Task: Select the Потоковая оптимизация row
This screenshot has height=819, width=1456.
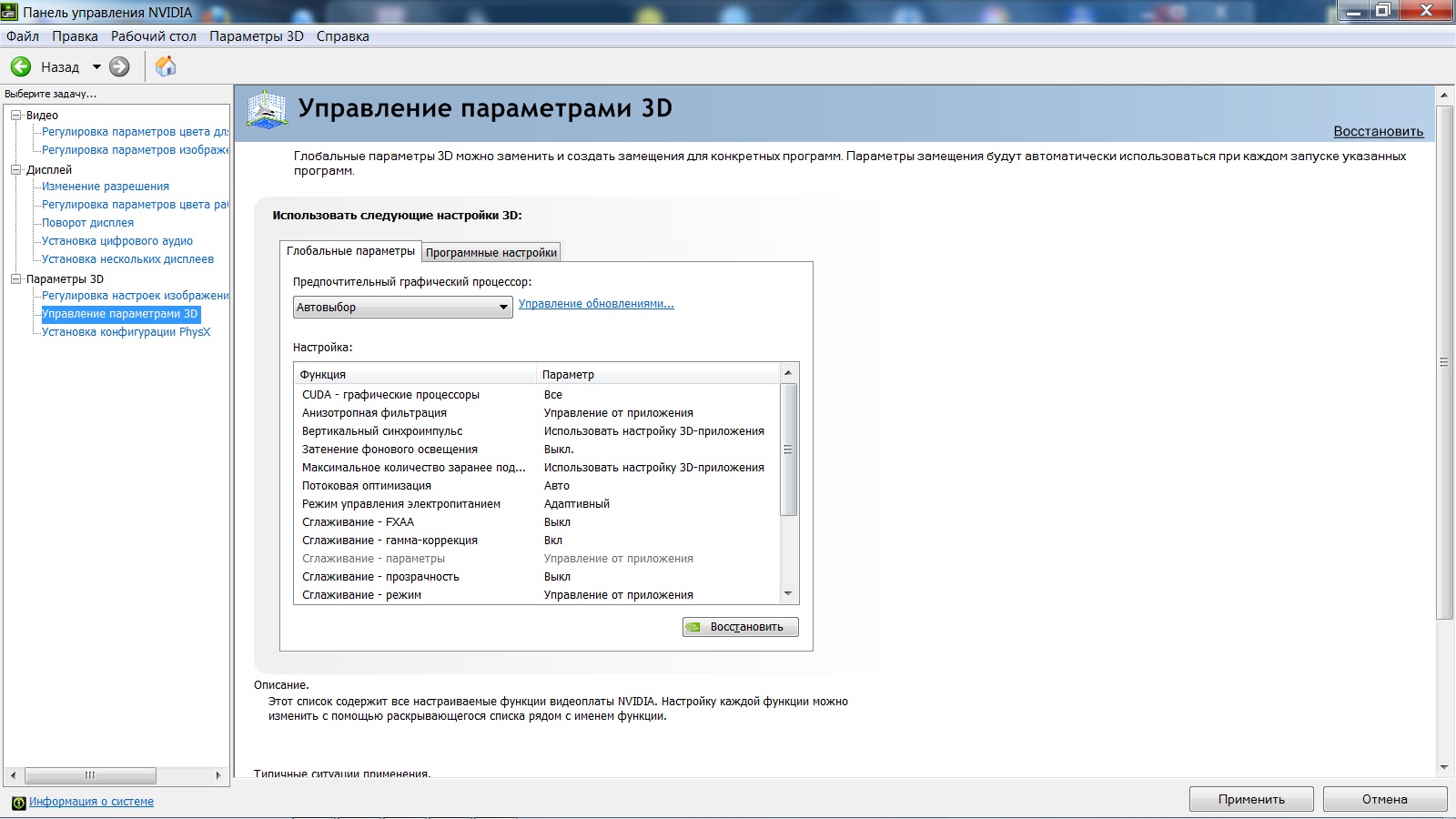Action: tap(537, 486)
